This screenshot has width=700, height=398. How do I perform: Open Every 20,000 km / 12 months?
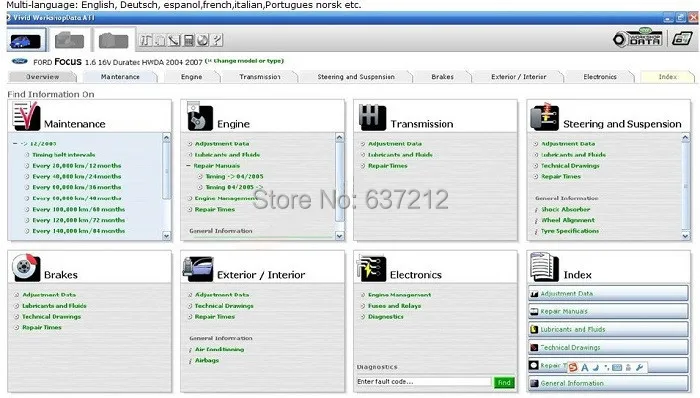(76, 166)
